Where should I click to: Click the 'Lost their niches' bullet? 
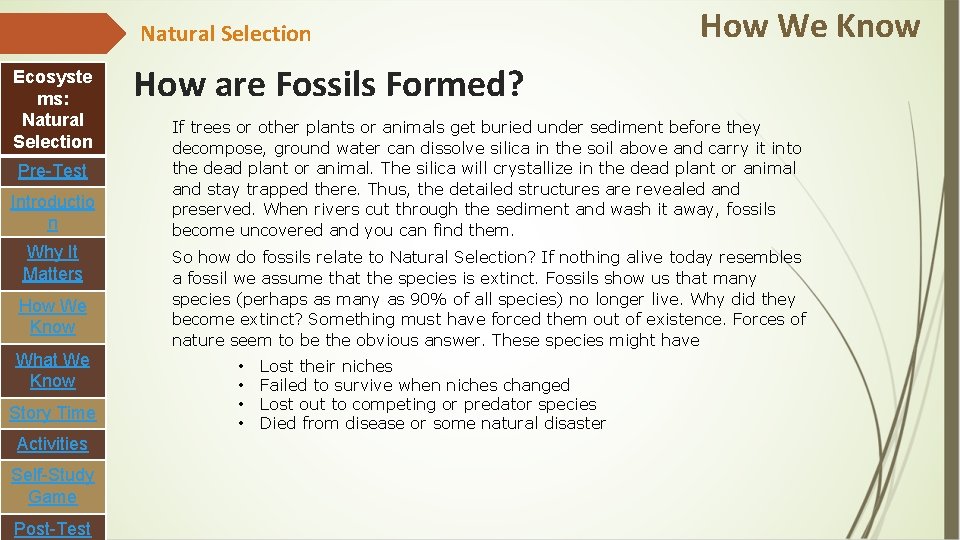(x=325, y=366)
